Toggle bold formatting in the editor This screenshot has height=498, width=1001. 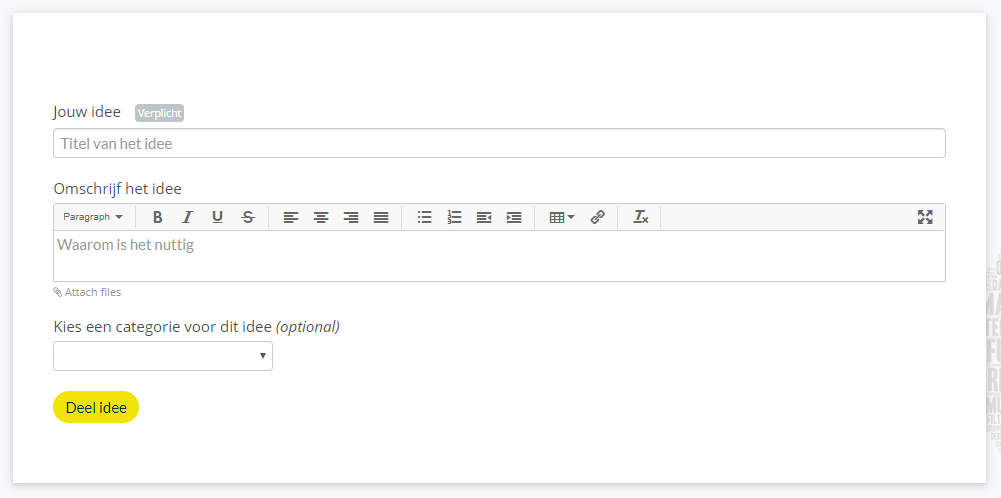[x=157, y=217]
